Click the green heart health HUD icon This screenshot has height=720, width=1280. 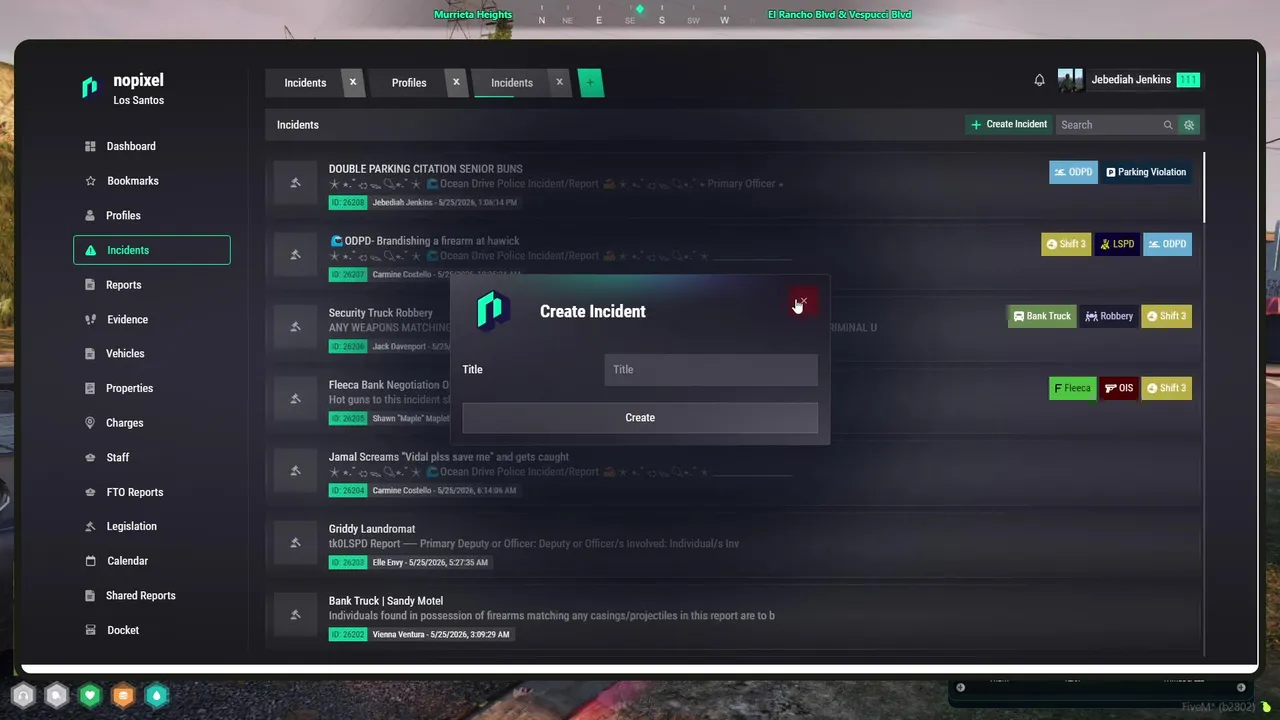90,695
